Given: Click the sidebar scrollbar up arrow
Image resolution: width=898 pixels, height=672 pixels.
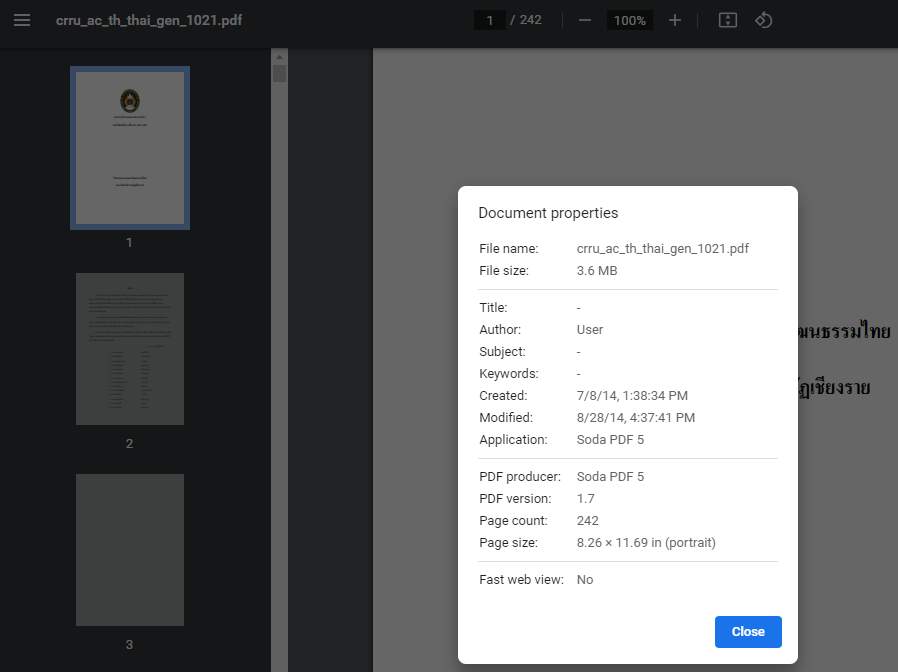Looking at the screenshot, I should tap(279, 57).
